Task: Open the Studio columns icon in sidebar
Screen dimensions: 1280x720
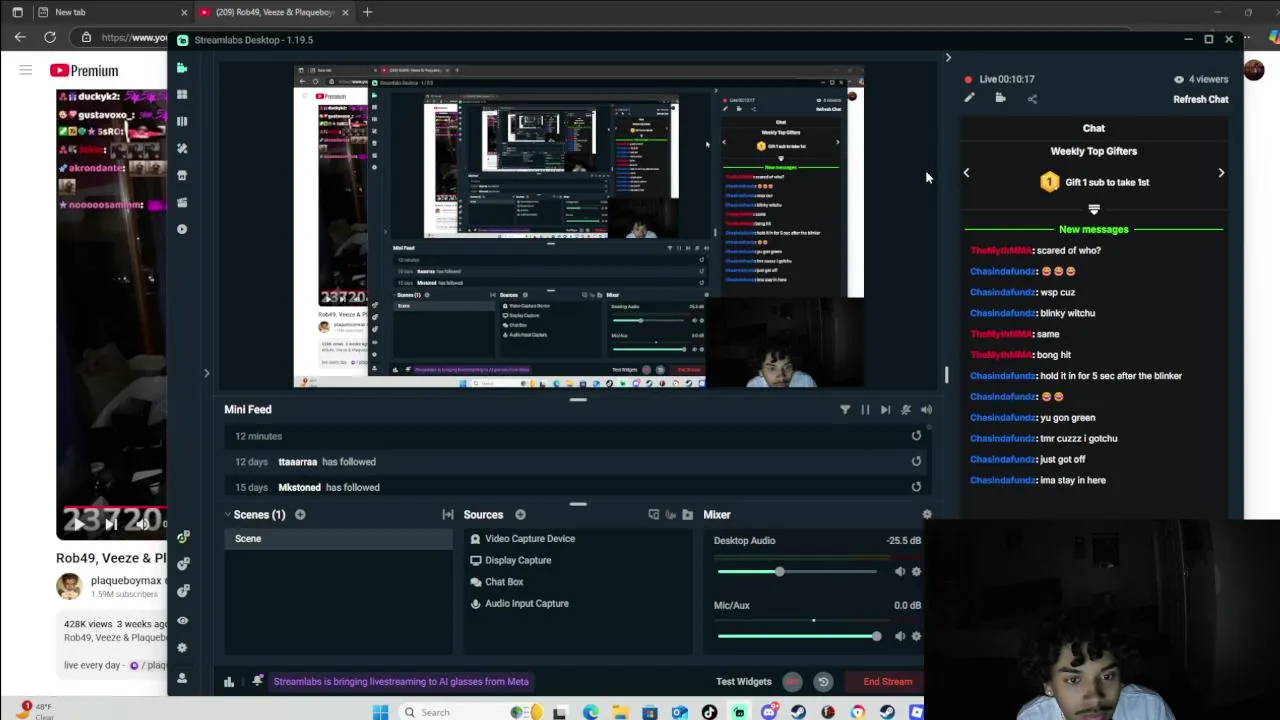Action: click(x=181, y=121)
